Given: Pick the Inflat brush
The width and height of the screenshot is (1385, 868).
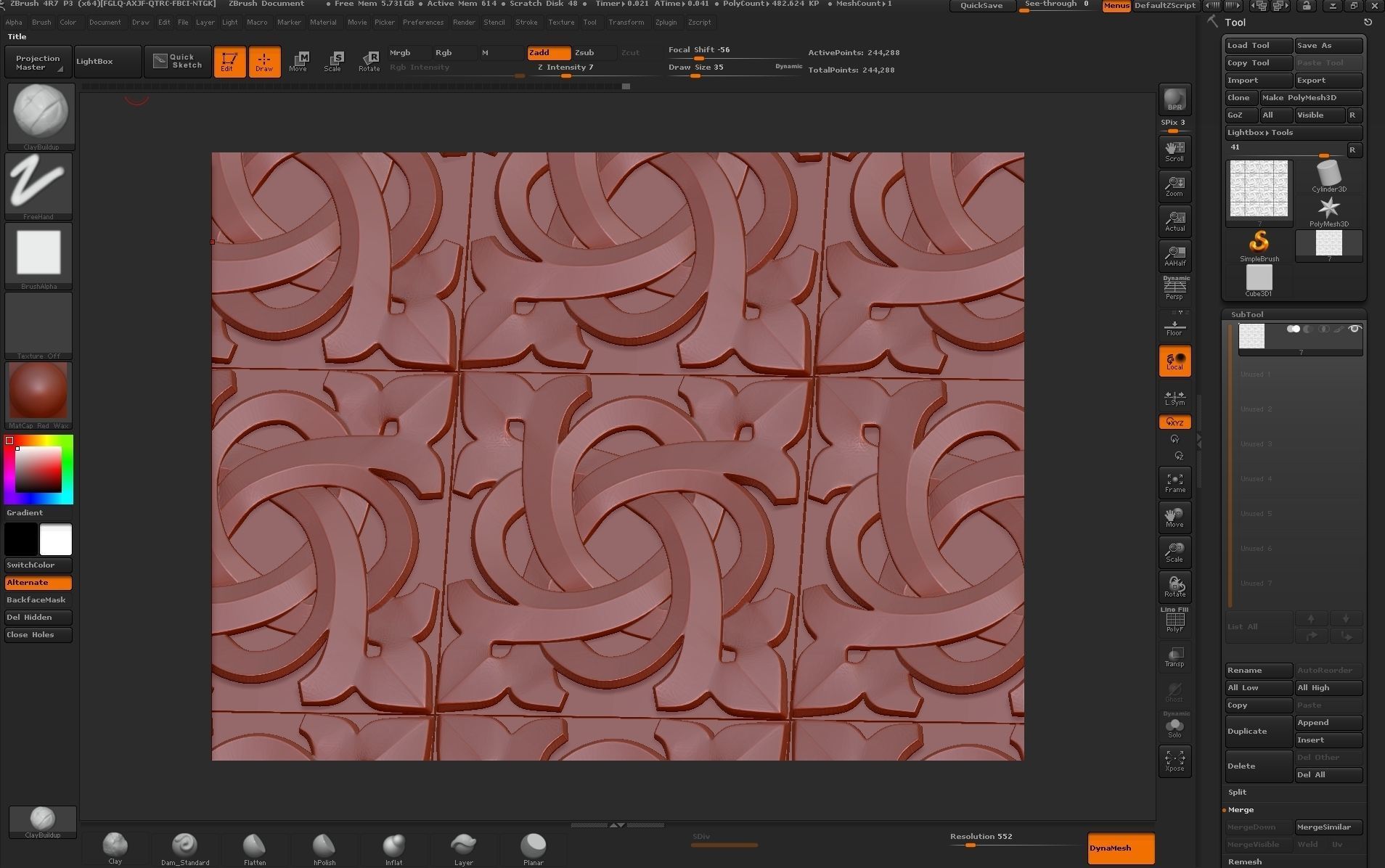Looking at the screenshot, I should 394,848.
